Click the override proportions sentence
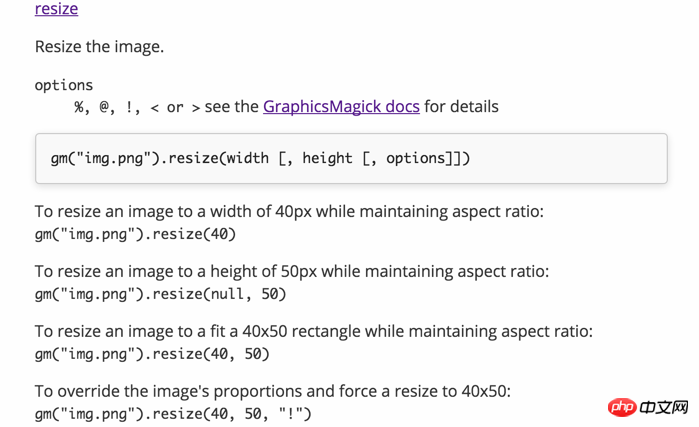Screen dimensions: 699x427 (x=272, y=391)
